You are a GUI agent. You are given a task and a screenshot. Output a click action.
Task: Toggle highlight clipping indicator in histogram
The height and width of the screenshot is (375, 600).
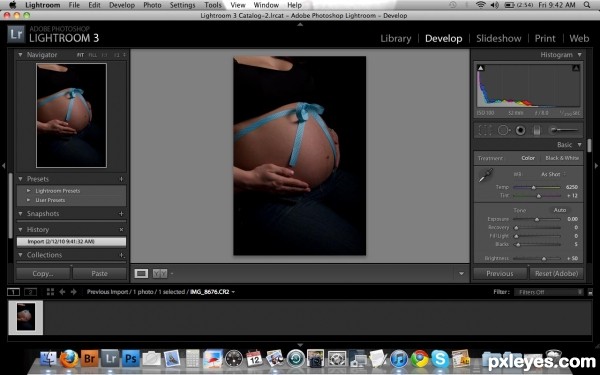(576, 68)
